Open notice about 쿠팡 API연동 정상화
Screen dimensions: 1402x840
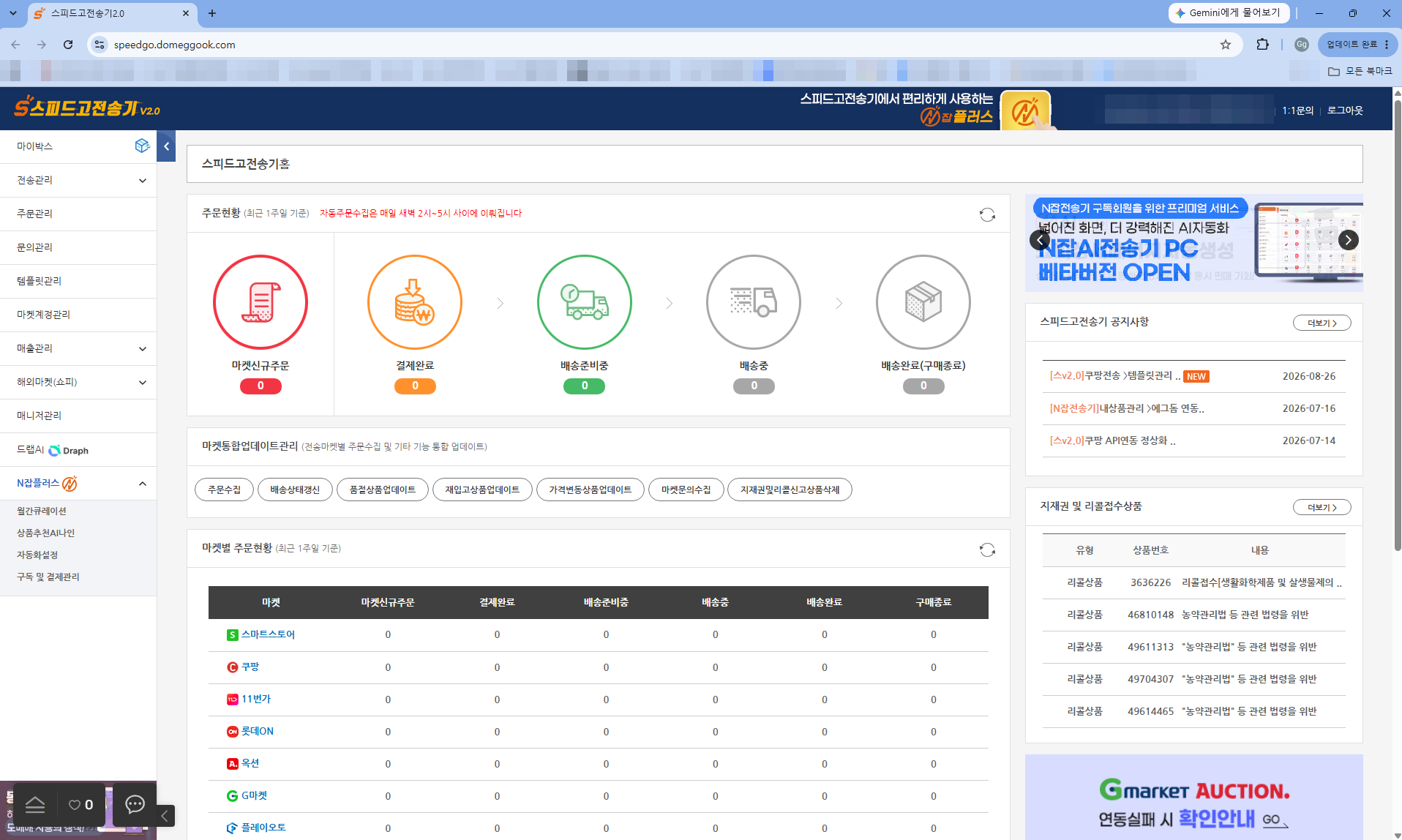tap(1113, 440)
